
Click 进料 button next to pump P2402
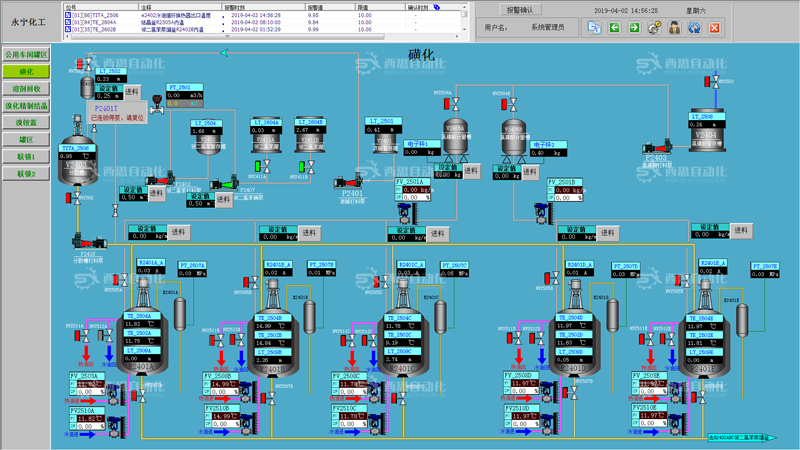tap(156, 193)
